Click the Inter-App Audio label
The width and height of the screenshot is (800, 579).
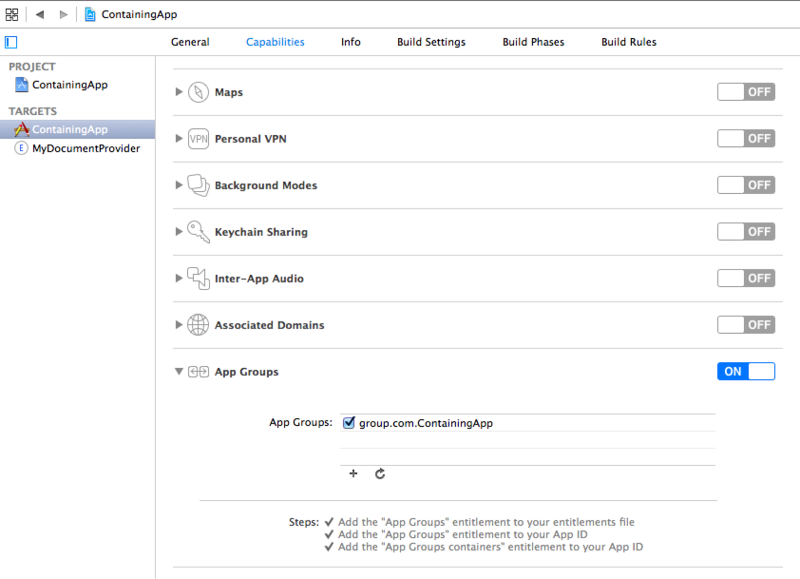(259, 279)
